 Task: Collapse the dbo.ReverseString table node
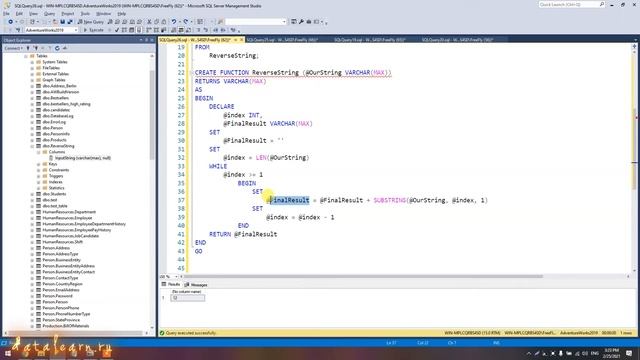point(32,146)
